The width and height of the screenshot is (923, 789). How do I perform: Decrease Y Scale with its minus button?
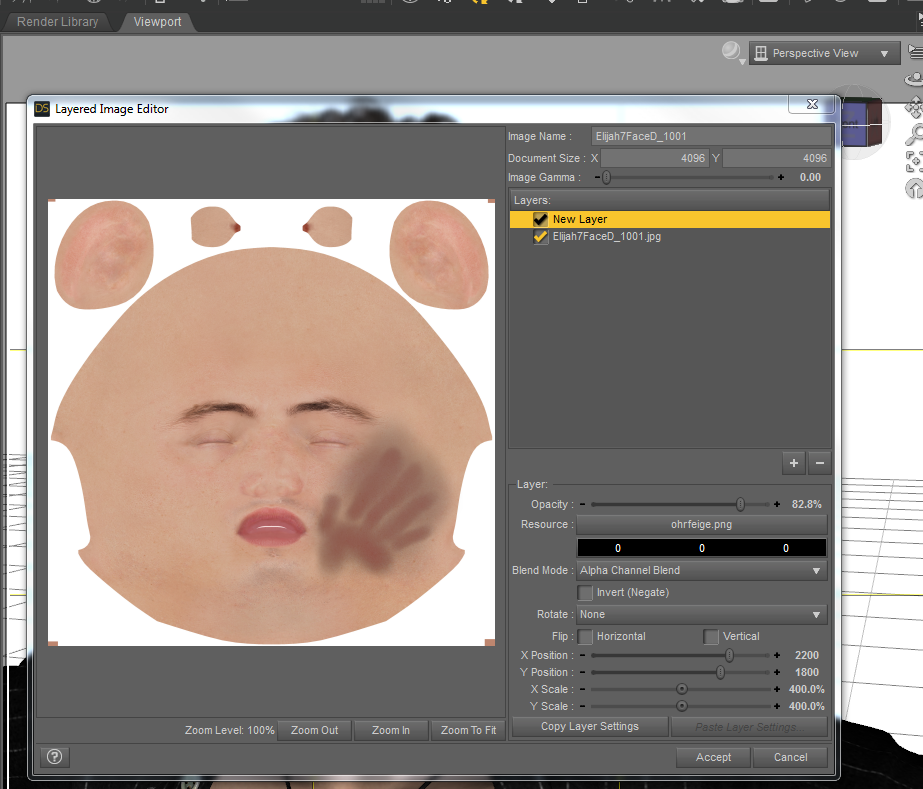[x=583, y=706]
